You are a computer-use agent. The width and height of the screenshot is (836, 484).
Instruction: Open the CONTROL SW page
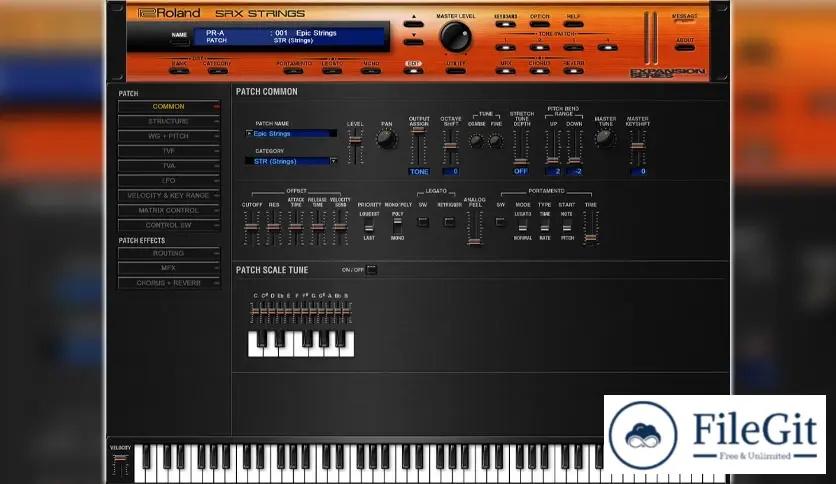[168, 225]
